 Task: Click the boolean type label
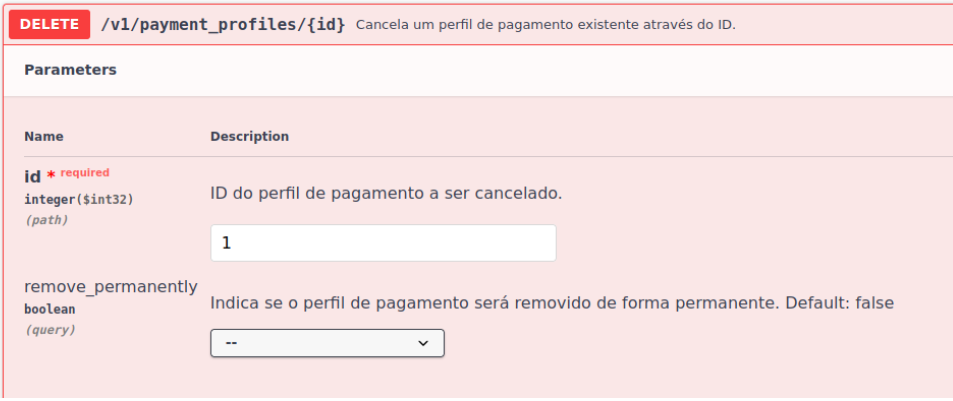[49, 309]
